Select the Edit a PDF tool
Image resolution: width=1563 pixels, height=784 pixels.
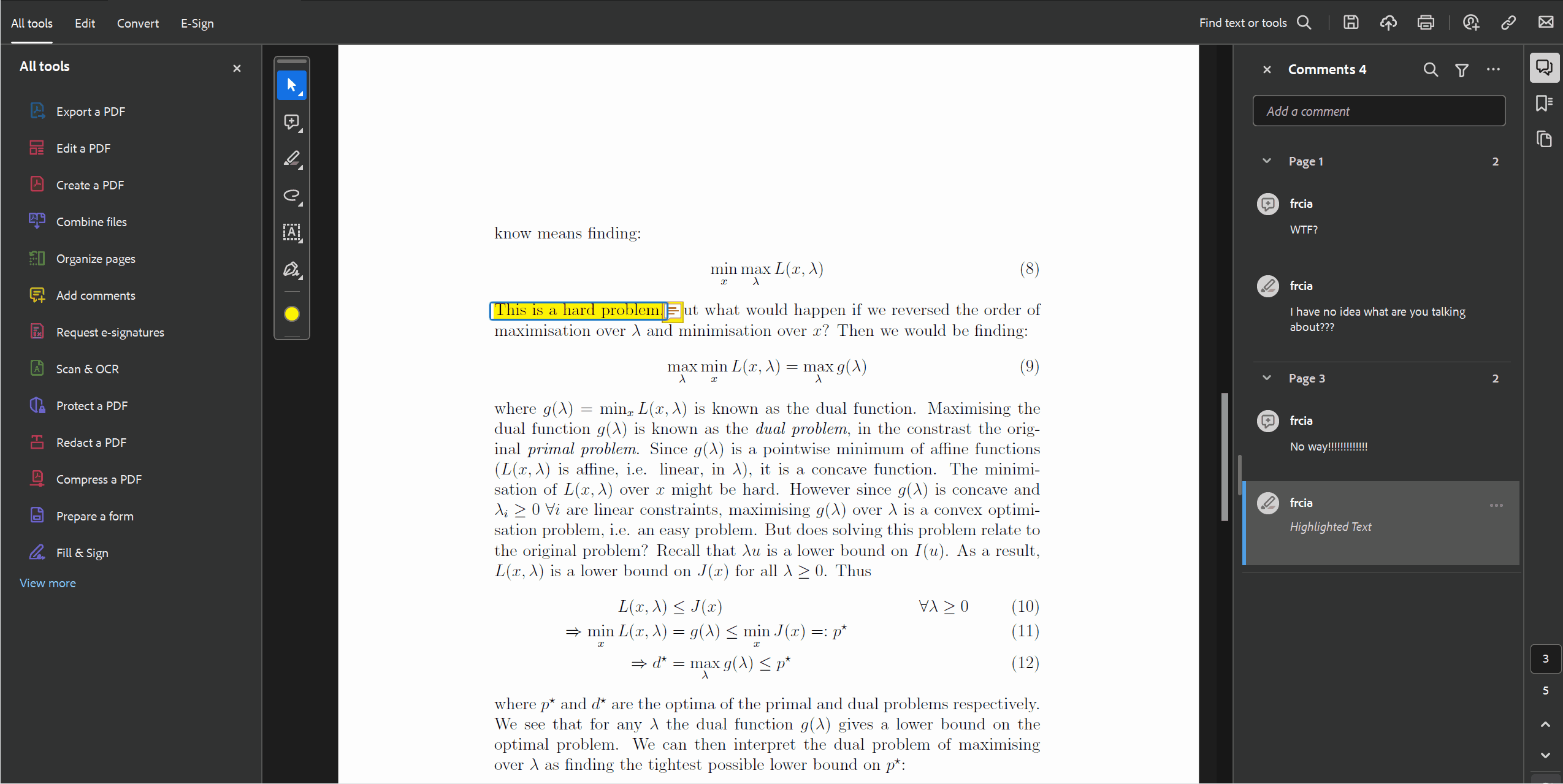(x=84, y=147)
